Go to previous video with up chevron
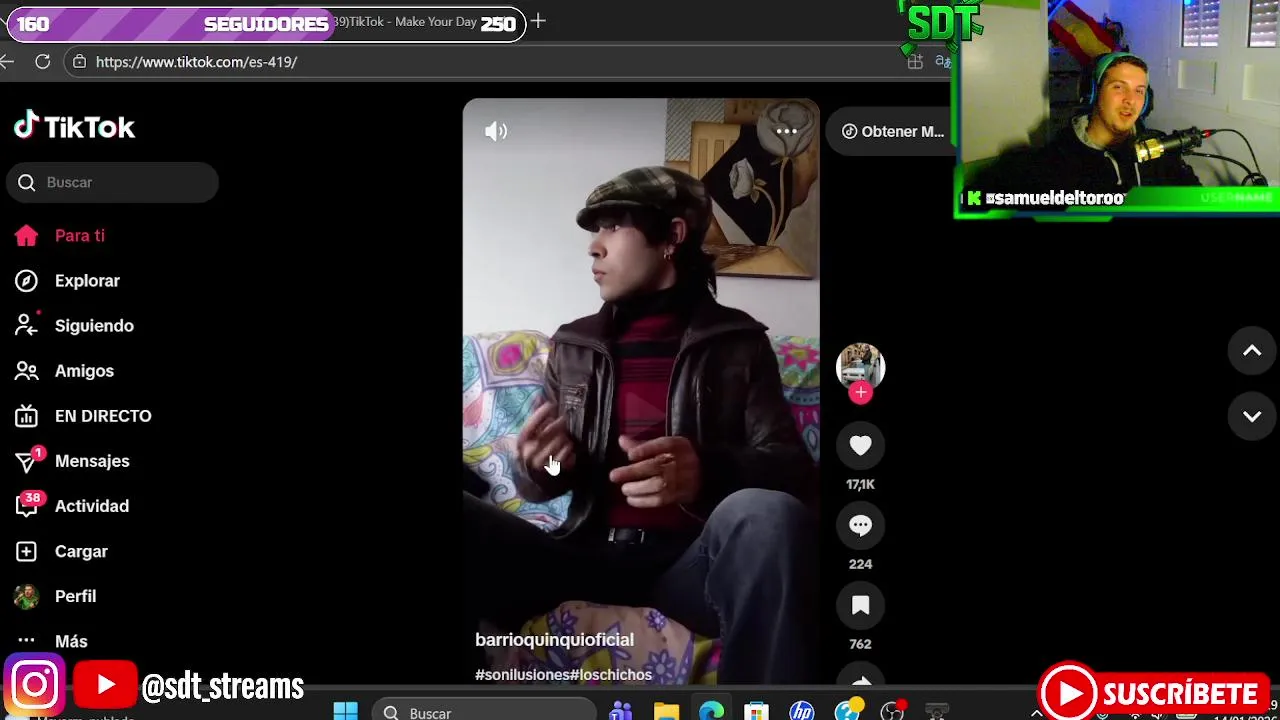 pyautogui.click(x=1252, y=351)
